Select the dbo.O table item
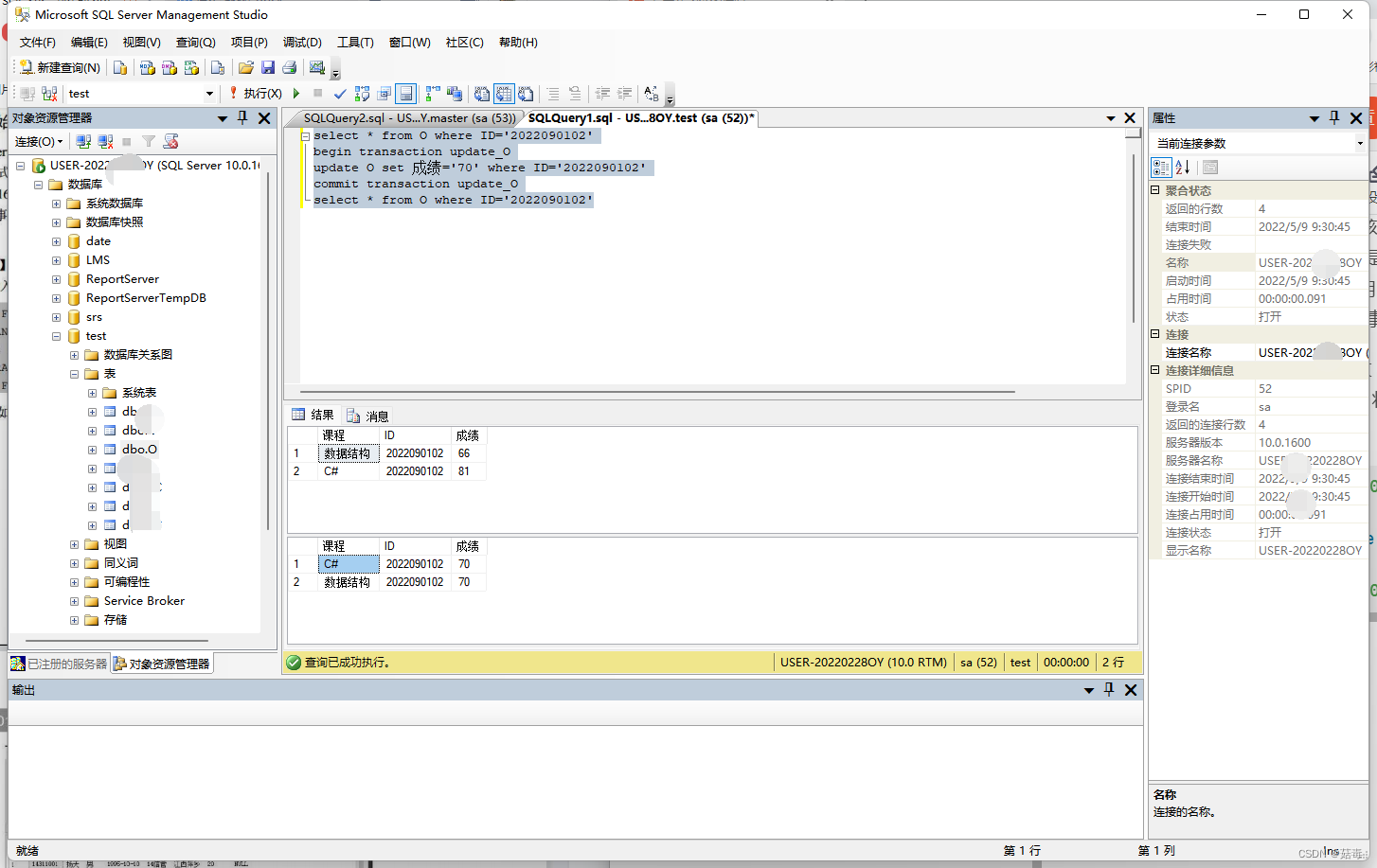 (139, 450)
